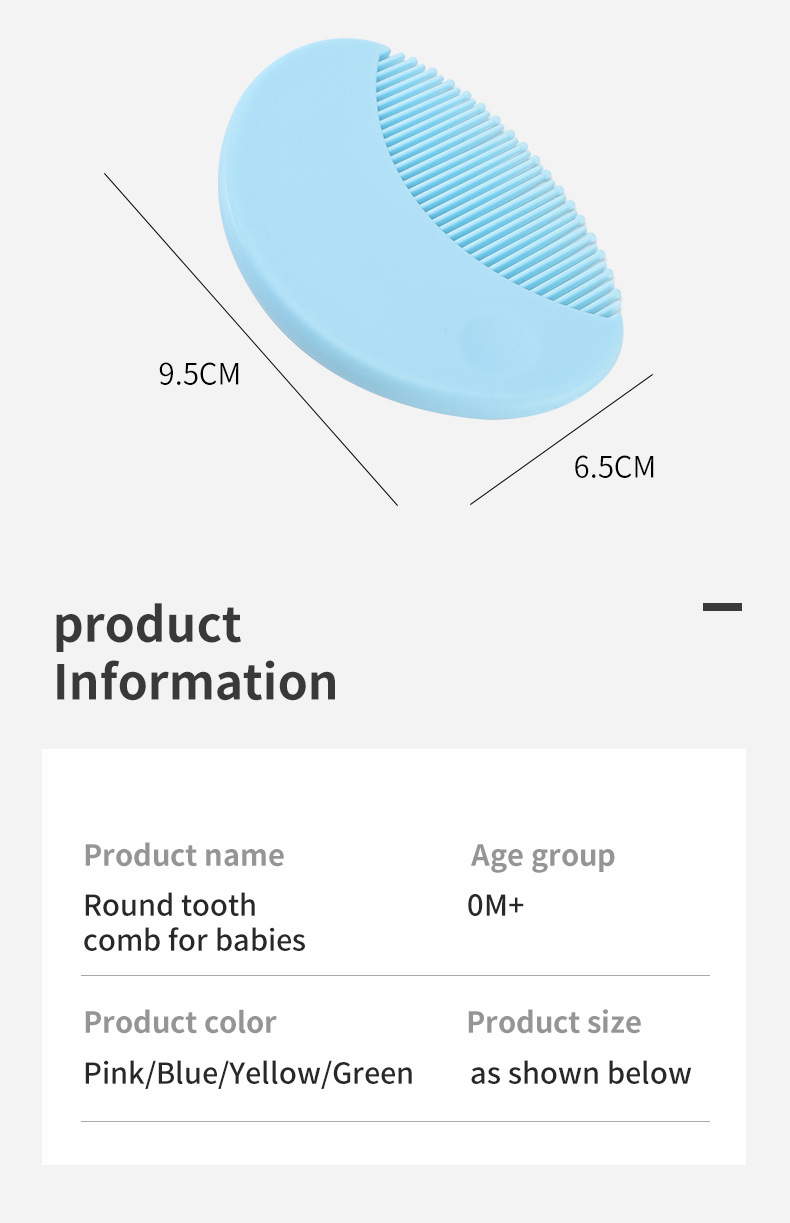The height and width of the screenshot is (1223, 790).
Task: Click the circular indent on the comb
Action: pyautogui.click(x=500, y=338)
